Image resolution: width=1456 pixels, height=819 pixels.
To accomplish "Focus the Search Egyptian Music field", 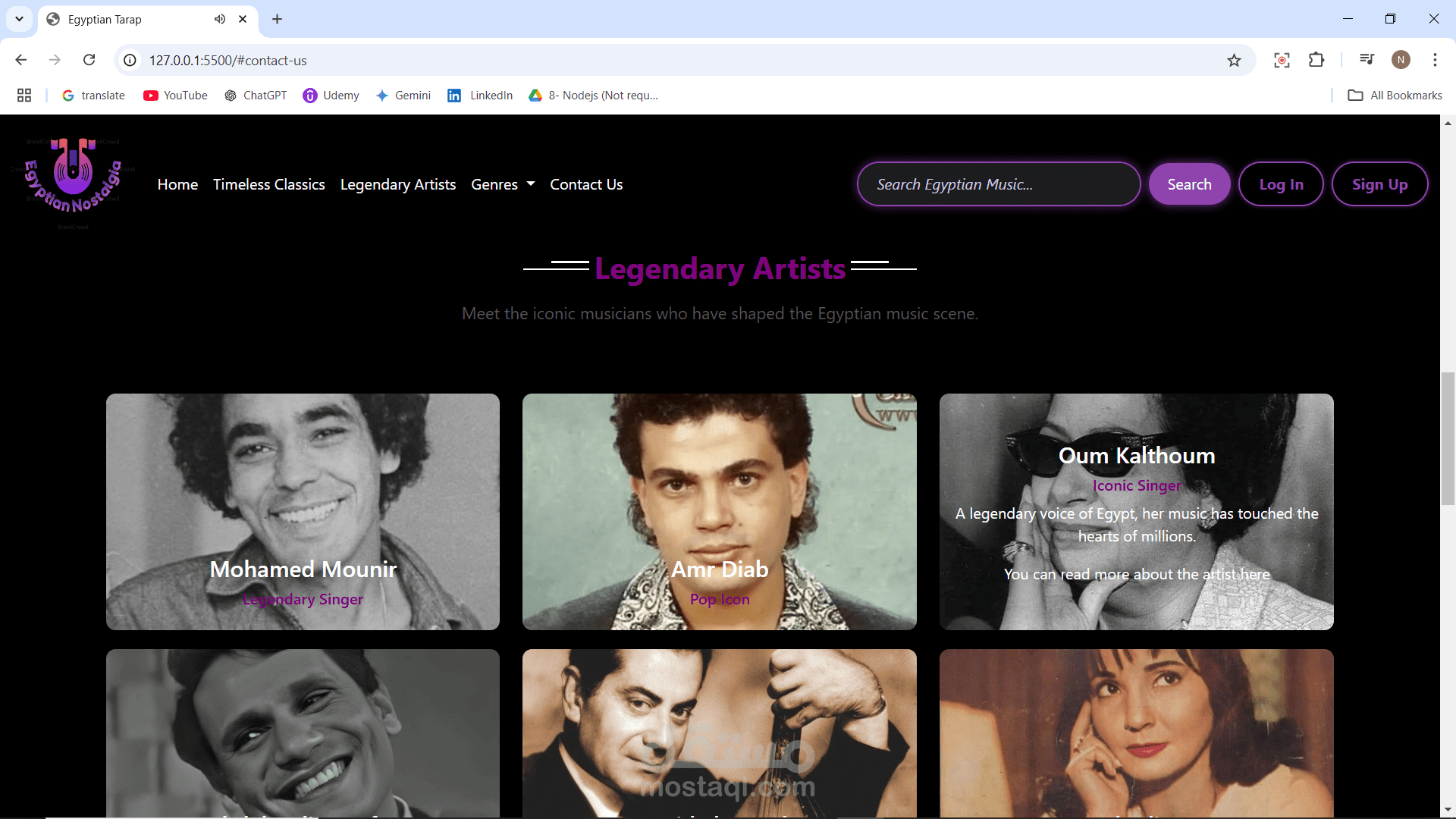I will point(998,184).
